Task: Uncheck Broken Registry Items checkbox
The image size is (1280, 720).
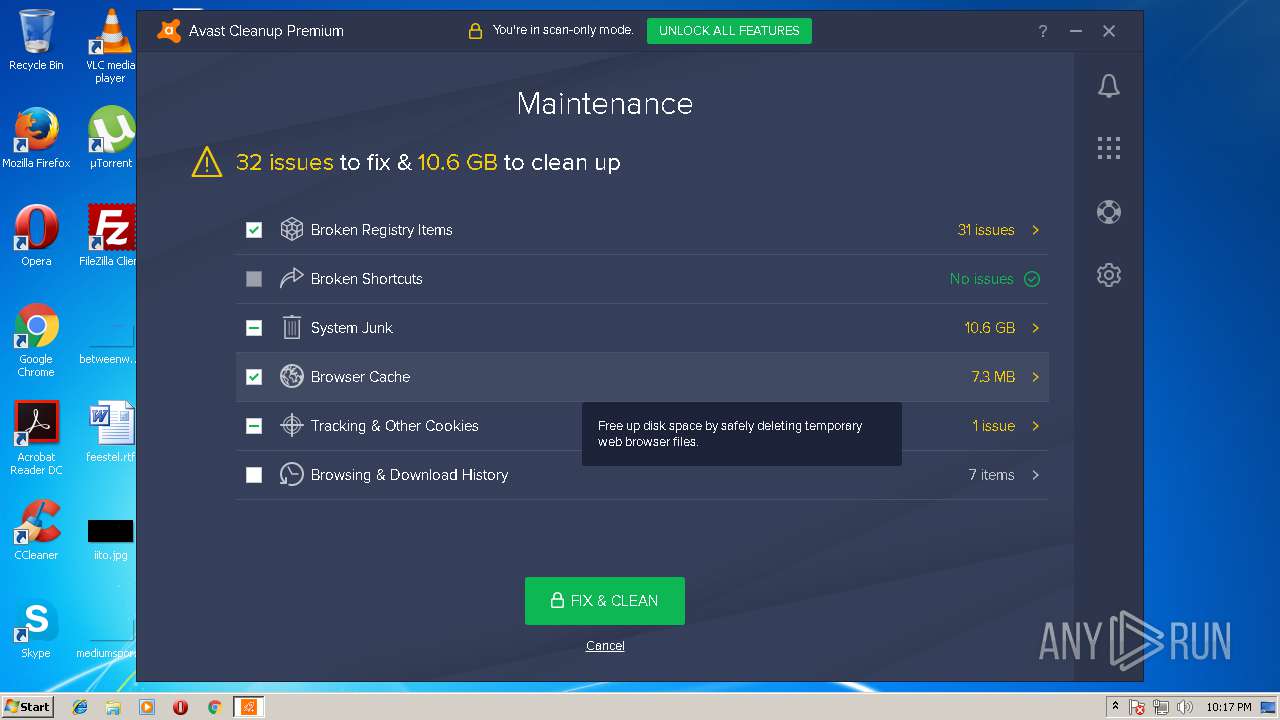Action: point(254,230)
